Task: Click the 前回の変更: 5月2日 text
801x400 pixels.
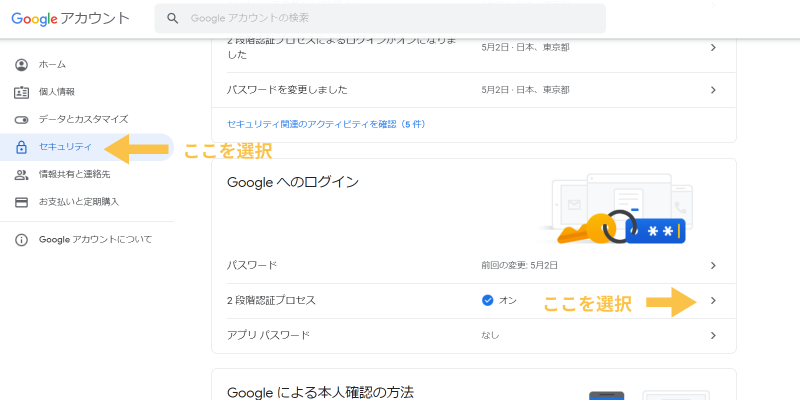Action: point(519,266)
